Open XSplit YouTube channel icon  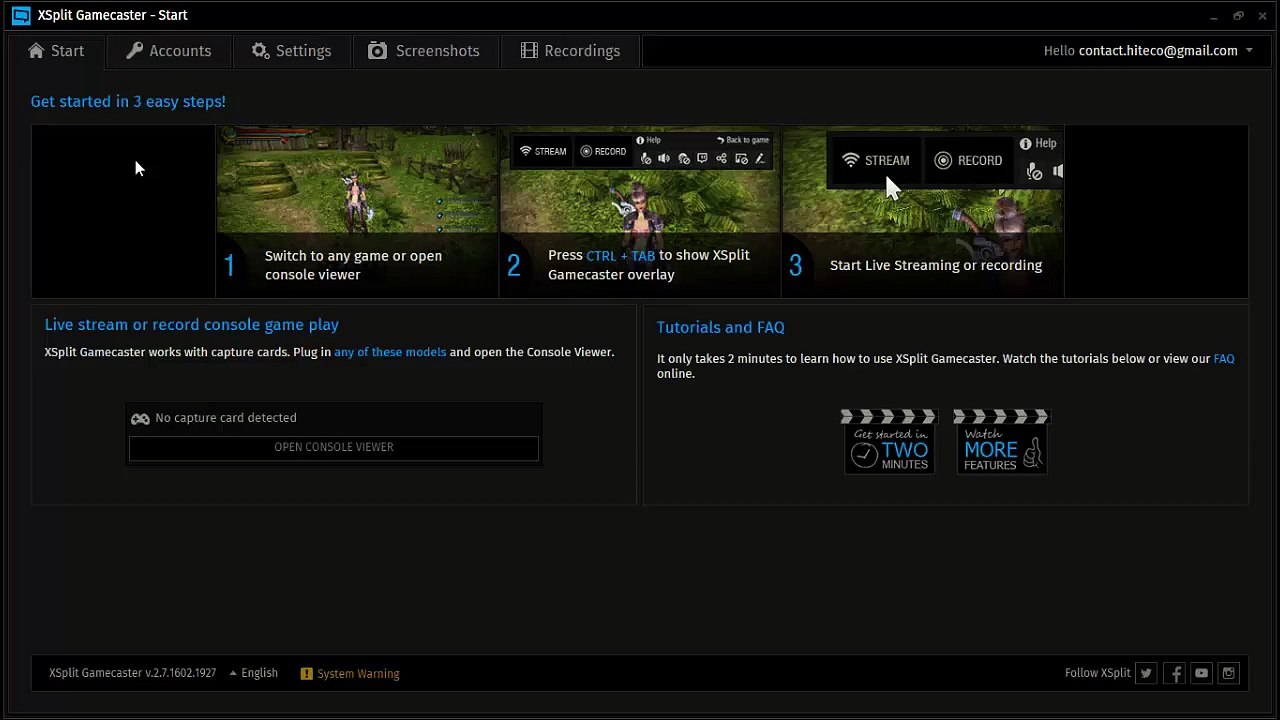point(1202,673)
